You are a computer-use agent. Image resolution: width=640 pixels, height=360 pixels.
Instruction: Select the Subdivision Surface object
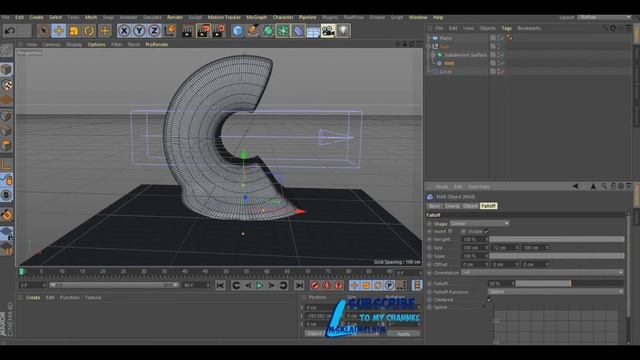(465, 55)
